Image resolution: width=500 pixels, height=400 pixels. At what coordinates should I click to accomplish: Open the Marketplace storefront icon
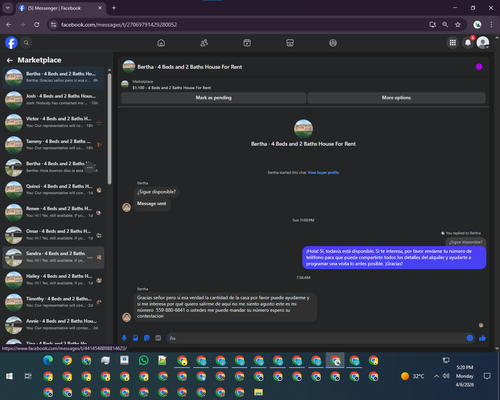290,43
